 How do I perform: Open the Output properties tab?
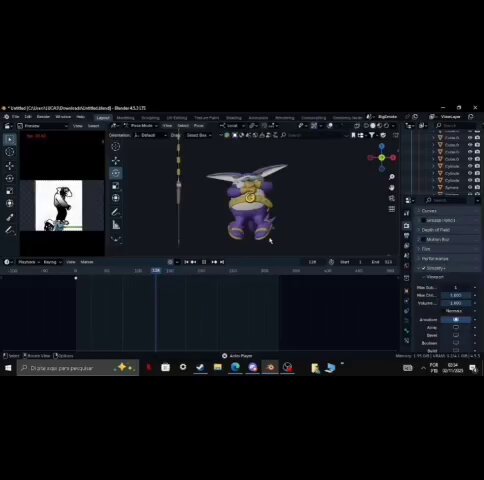click(x=406, y=236)
